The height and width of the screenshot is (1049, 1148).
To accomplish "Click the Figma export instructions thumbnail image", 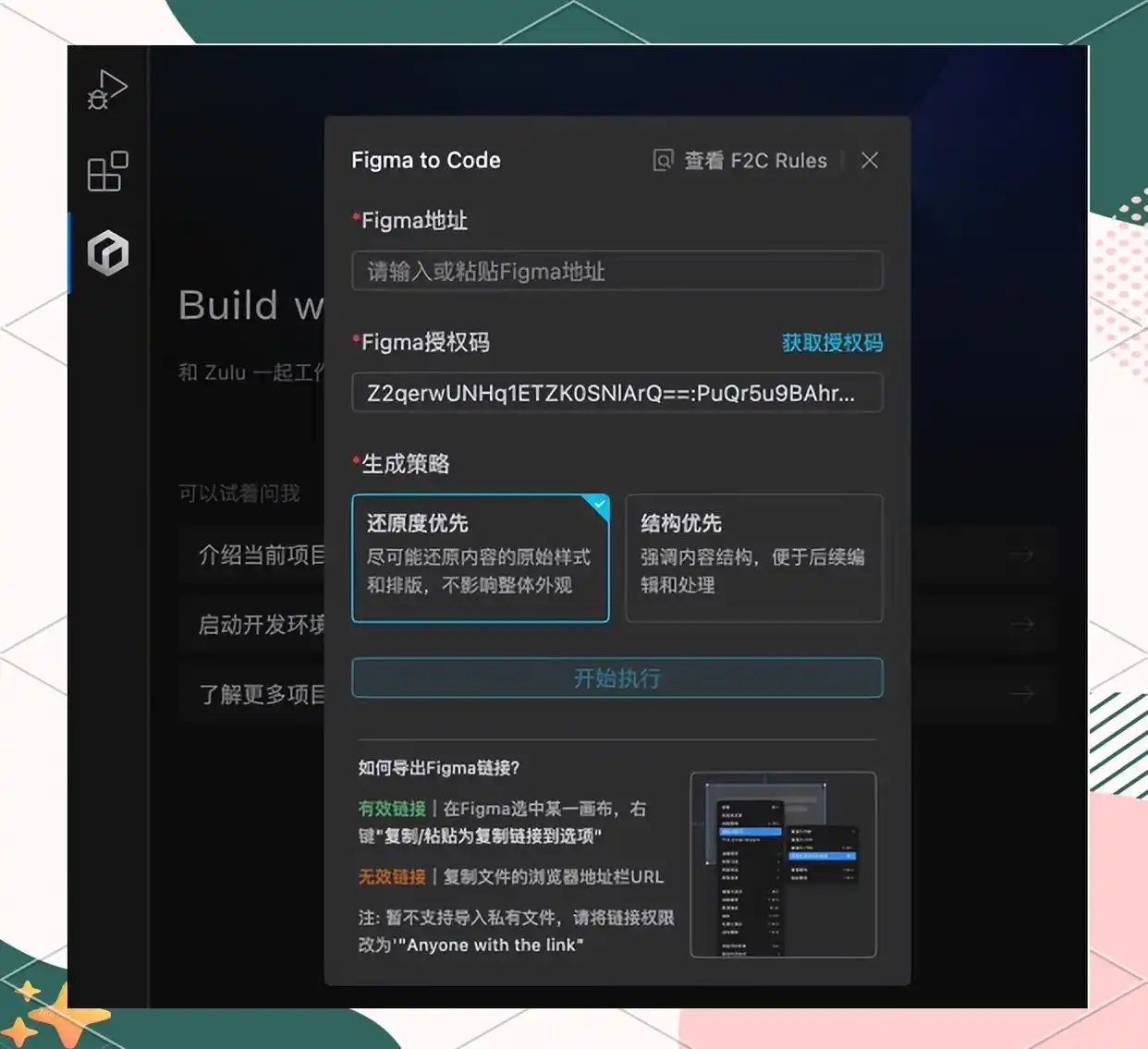I will [x=783, y=866].
